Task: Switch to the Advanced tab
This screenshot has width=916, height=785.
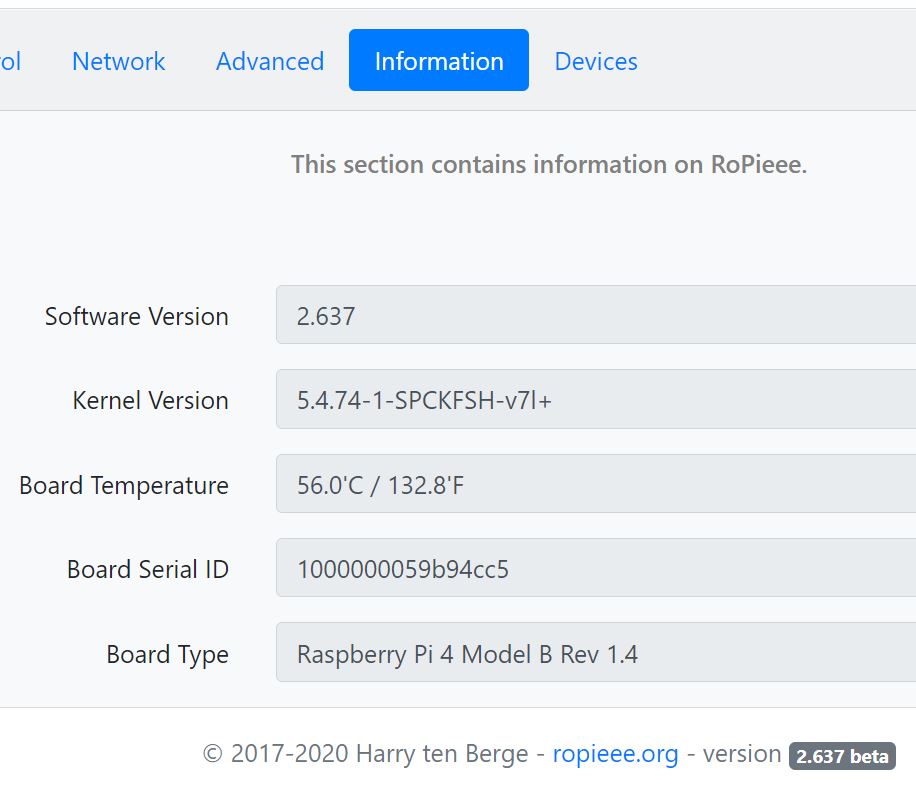Action: 270,61
